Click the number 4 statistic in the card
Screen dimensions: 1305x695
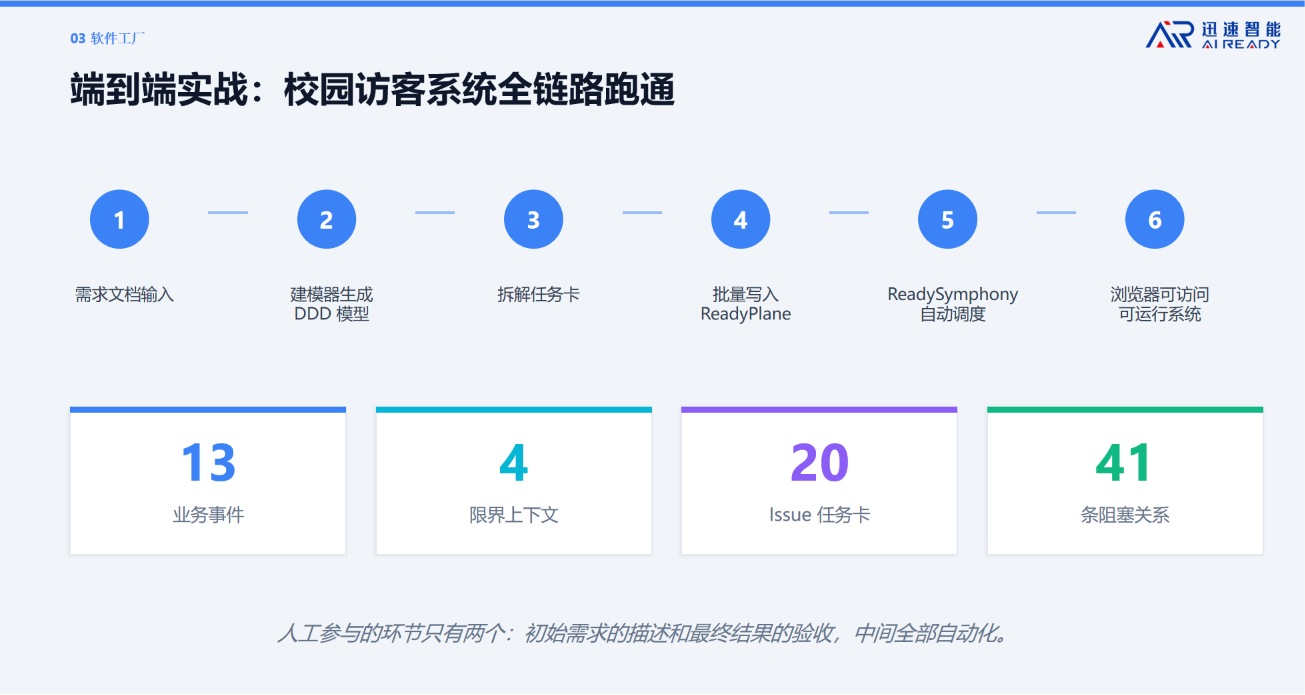(513, 462)
